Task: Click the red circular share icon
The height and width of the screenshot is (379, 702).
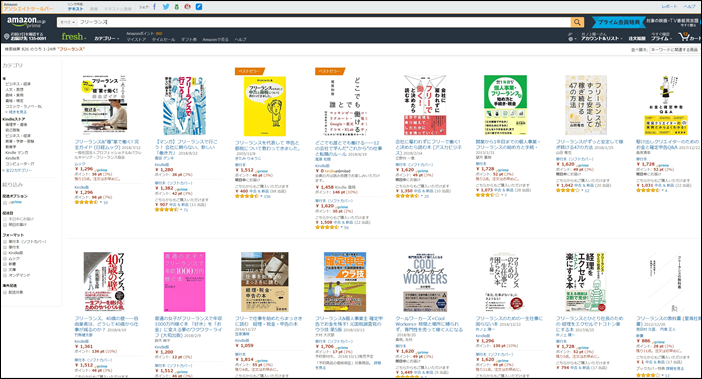Action: [x=188, y=7]
